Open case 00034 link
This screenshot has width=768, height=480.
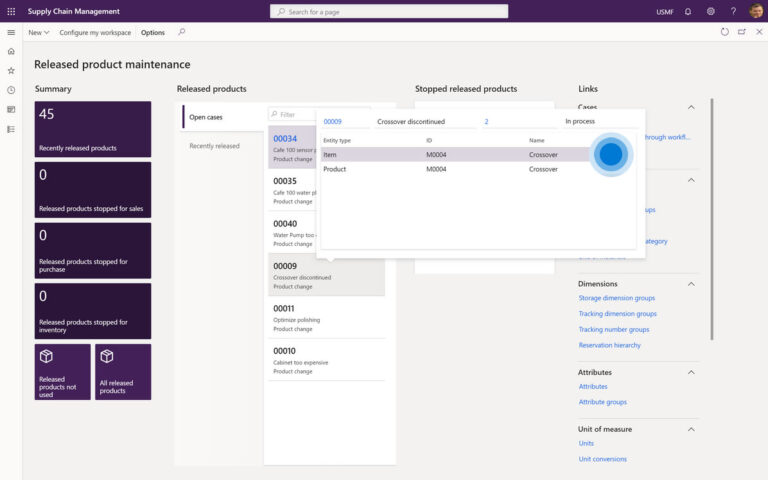point(285,139)
